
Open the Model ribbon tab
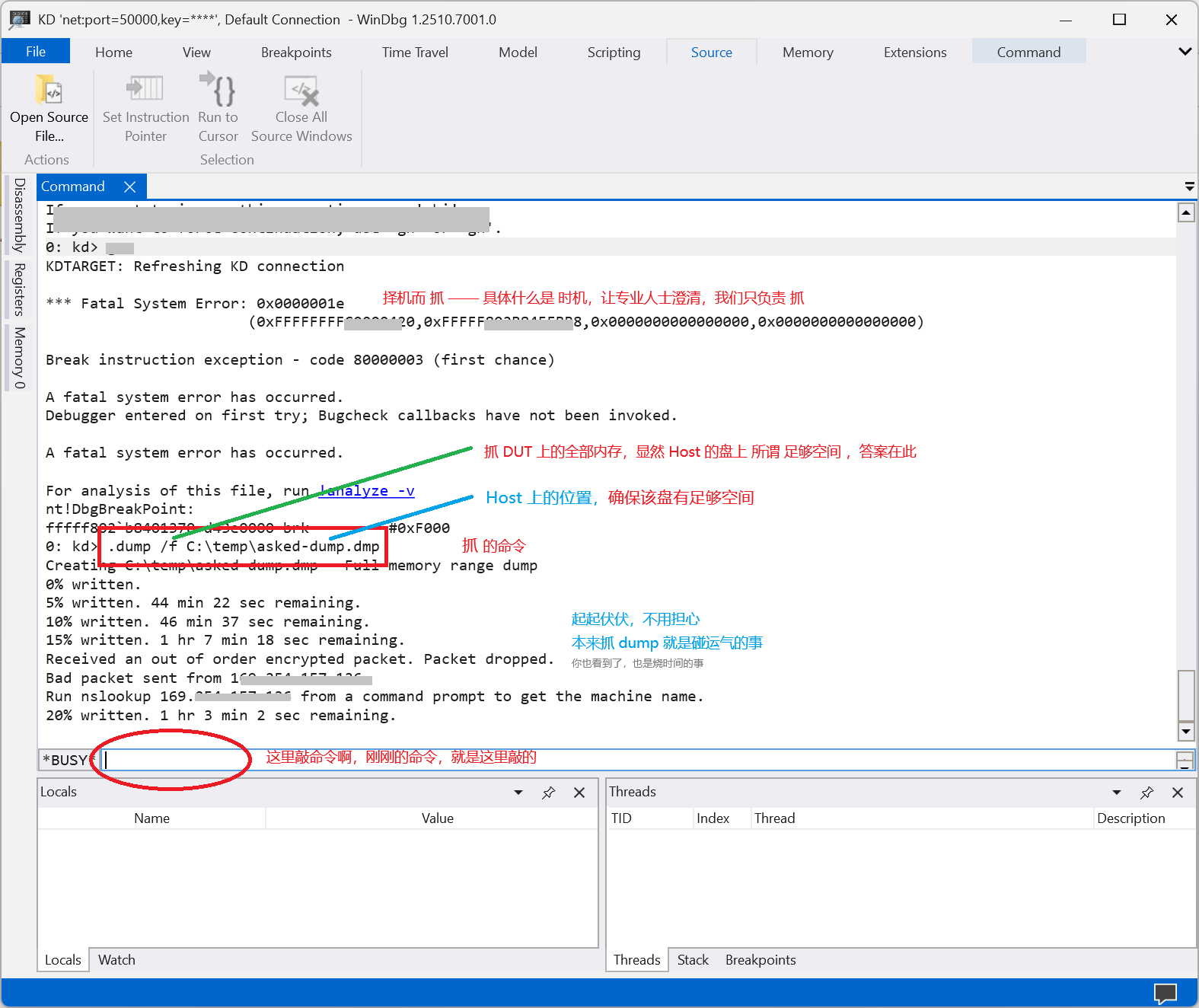[518, 52]
